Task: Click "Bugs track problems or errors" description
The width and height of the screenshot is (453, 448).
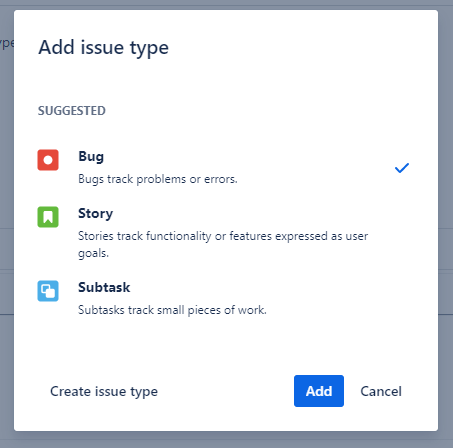Action: 158,179
